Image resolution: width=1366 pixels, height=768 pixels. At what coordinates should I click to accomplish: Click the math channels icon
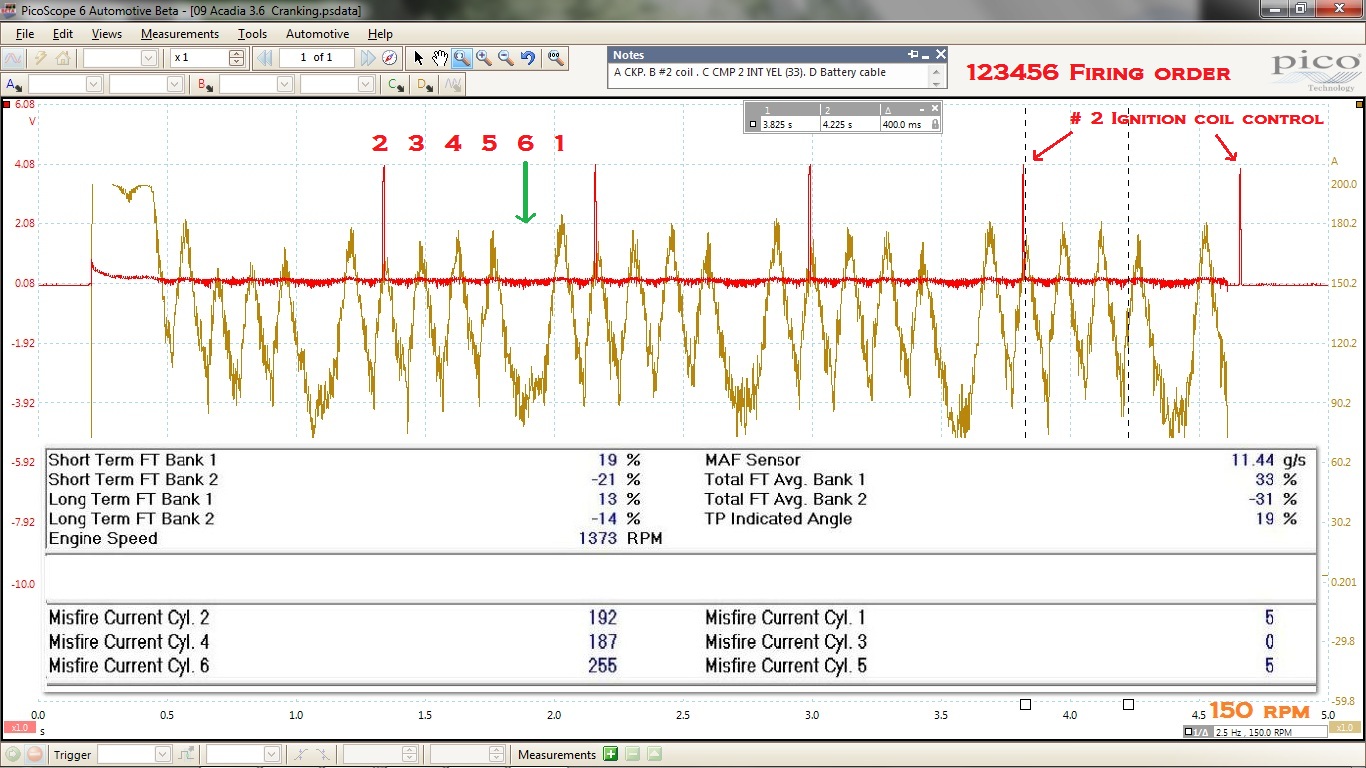click(454, 85)
